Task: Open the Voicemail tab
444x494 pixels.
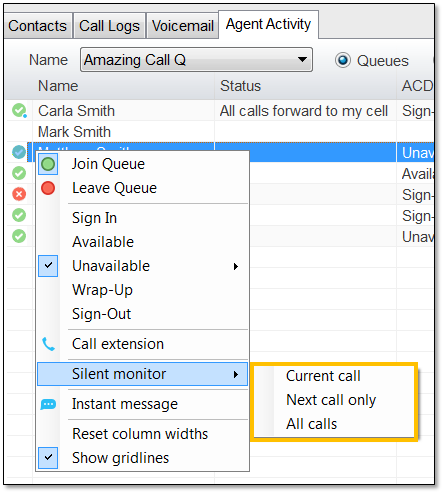Action: 182,26
